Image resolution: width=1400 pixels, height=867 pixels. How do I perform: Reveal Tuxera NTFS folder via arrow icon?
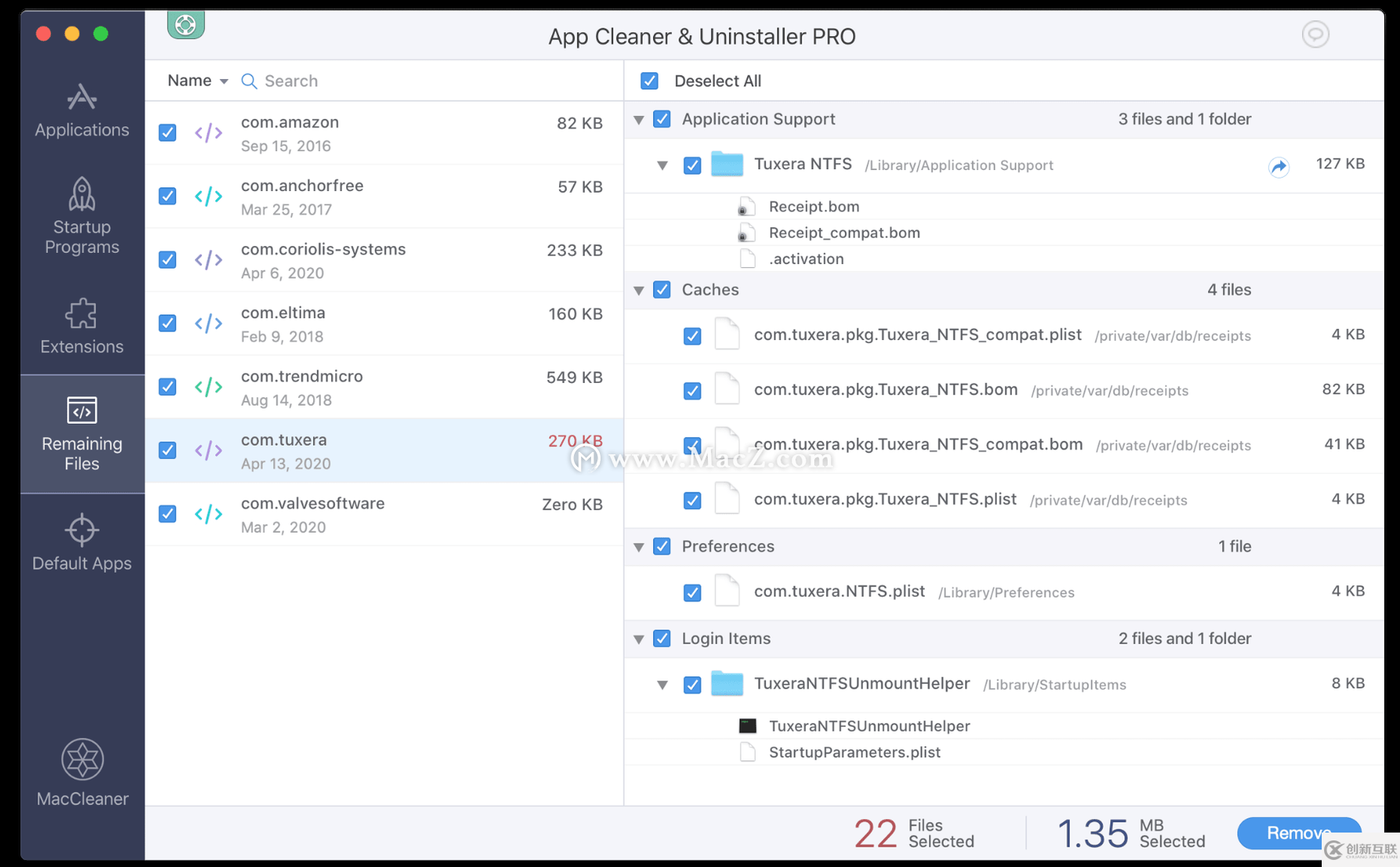(x=1278, y=166)
